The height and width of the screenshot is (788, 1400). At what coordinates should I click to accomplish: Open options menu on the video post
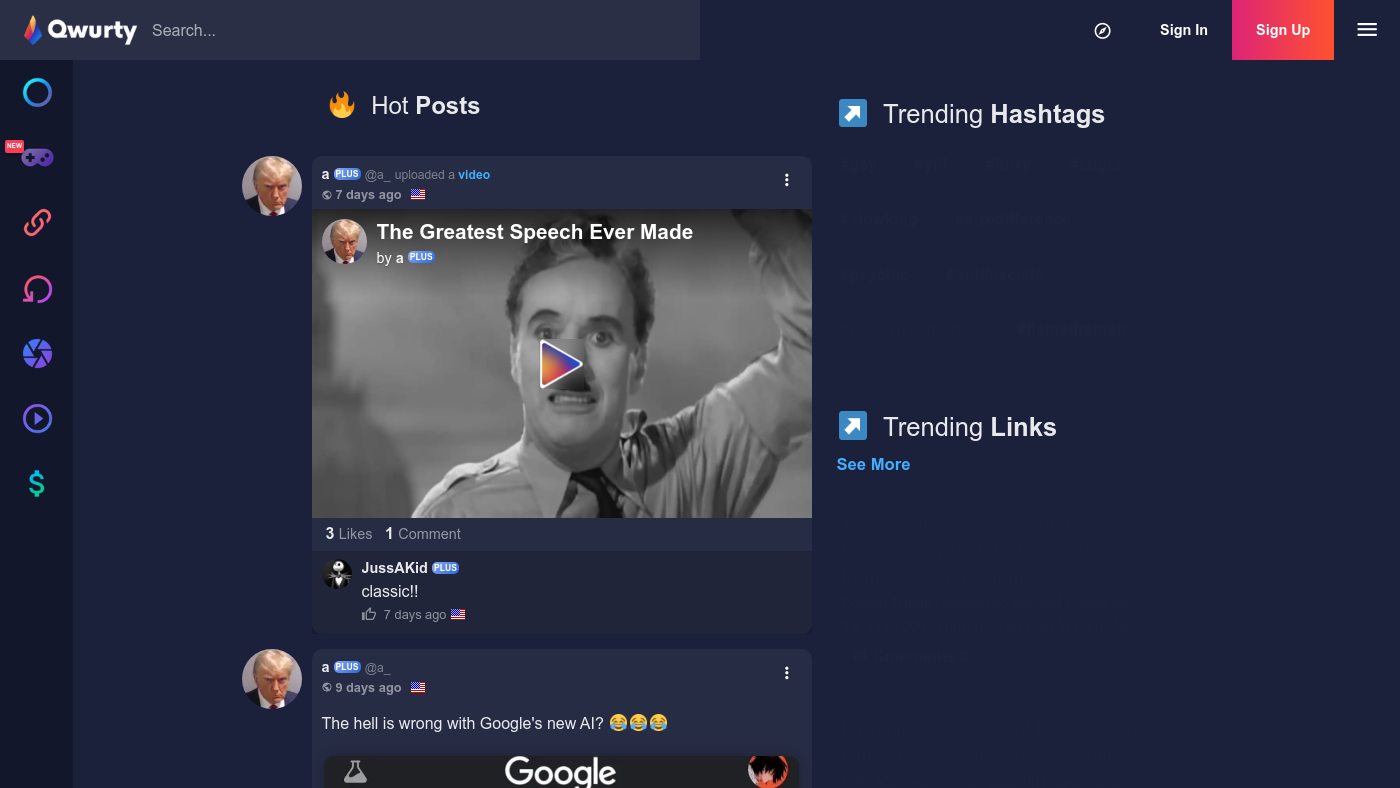(x=787, y=180)
